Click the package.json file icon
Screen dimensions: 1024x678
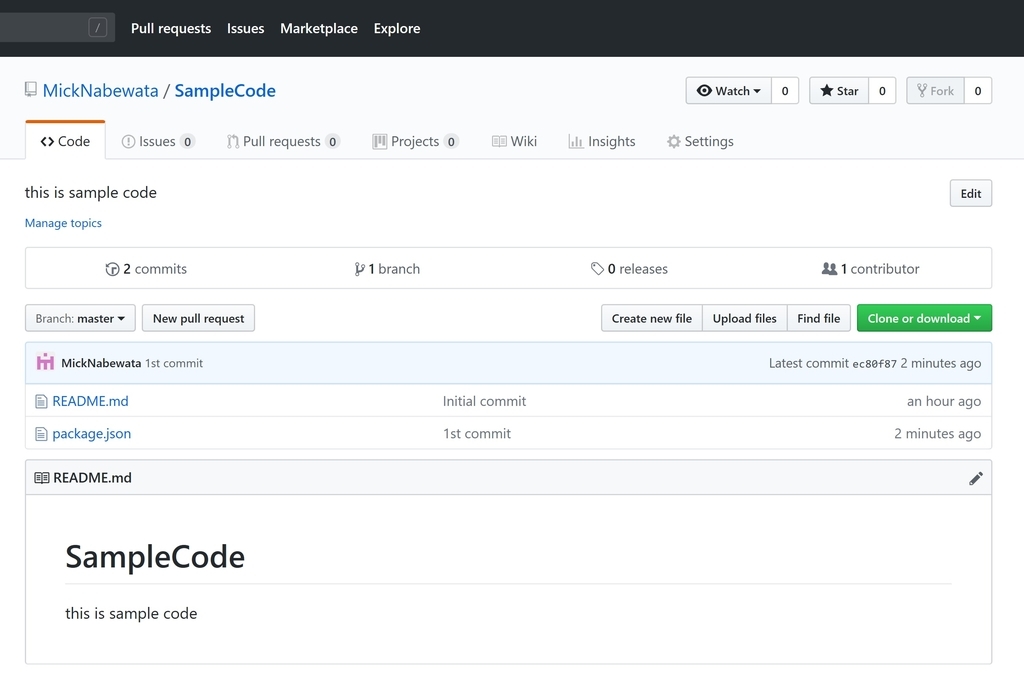[x=41, y=434]
